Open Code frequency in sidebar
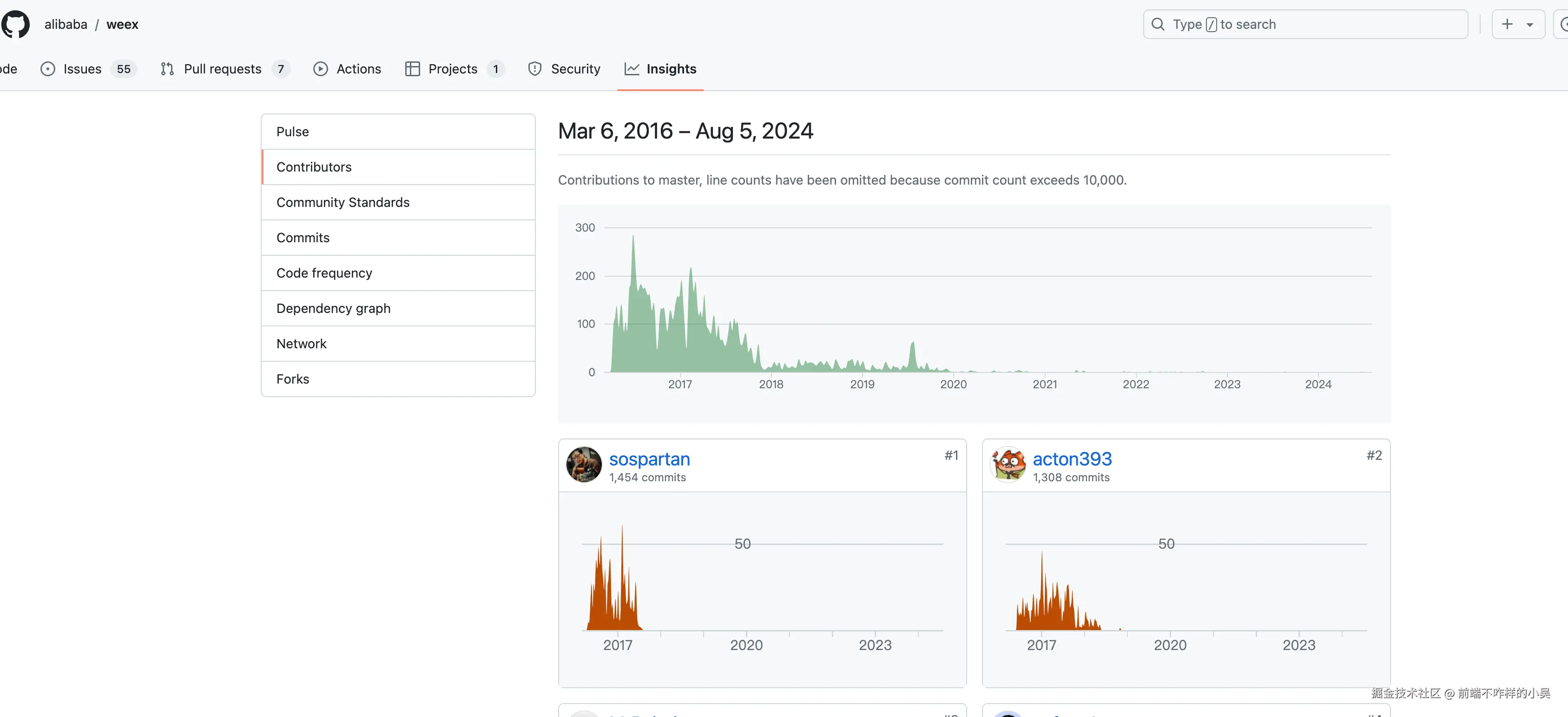Viewport: 1568px width, 717px height. 324,273
